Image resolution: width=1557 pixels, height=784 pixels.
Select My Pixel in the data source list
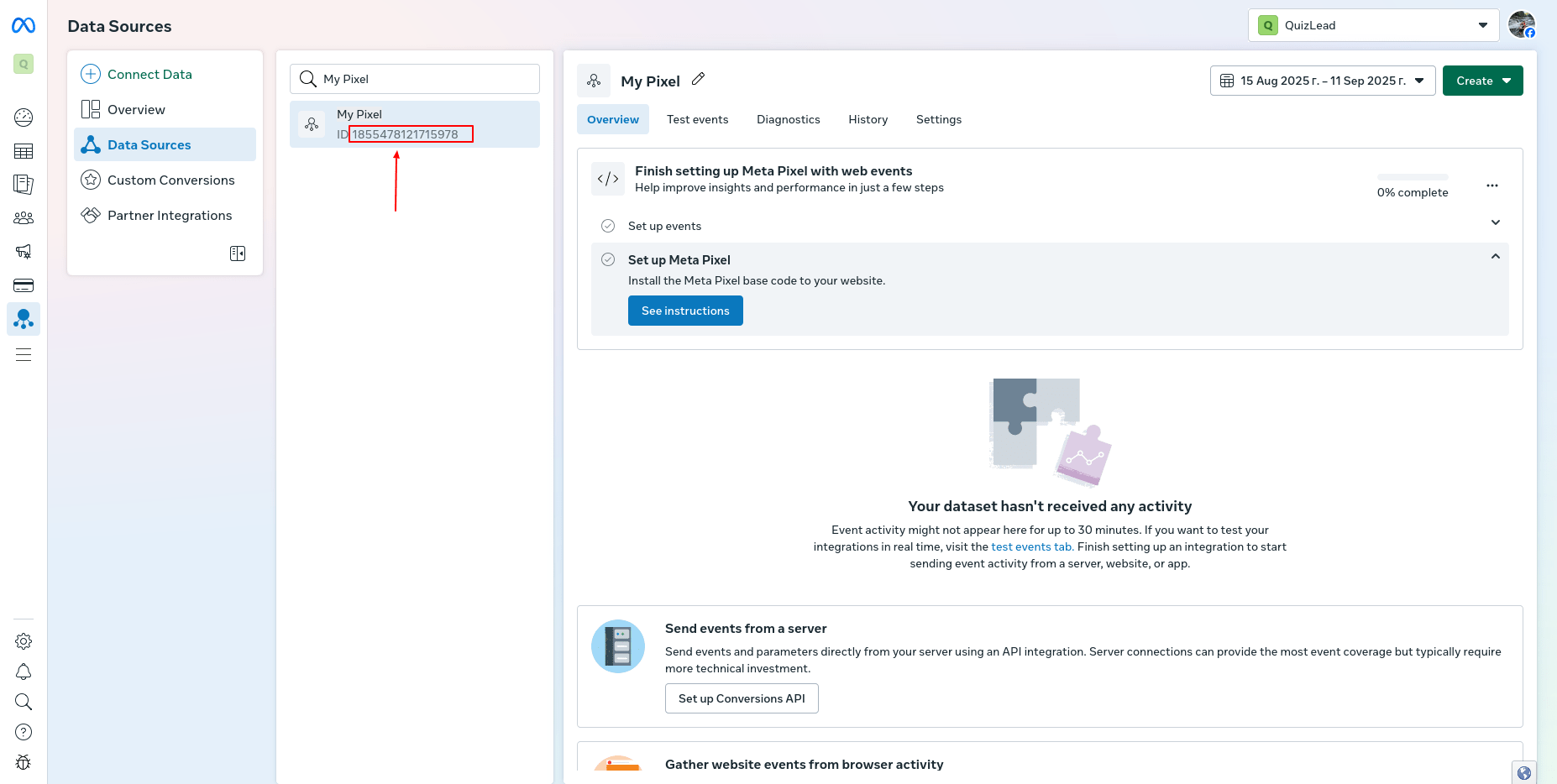(x=415, y=124)
